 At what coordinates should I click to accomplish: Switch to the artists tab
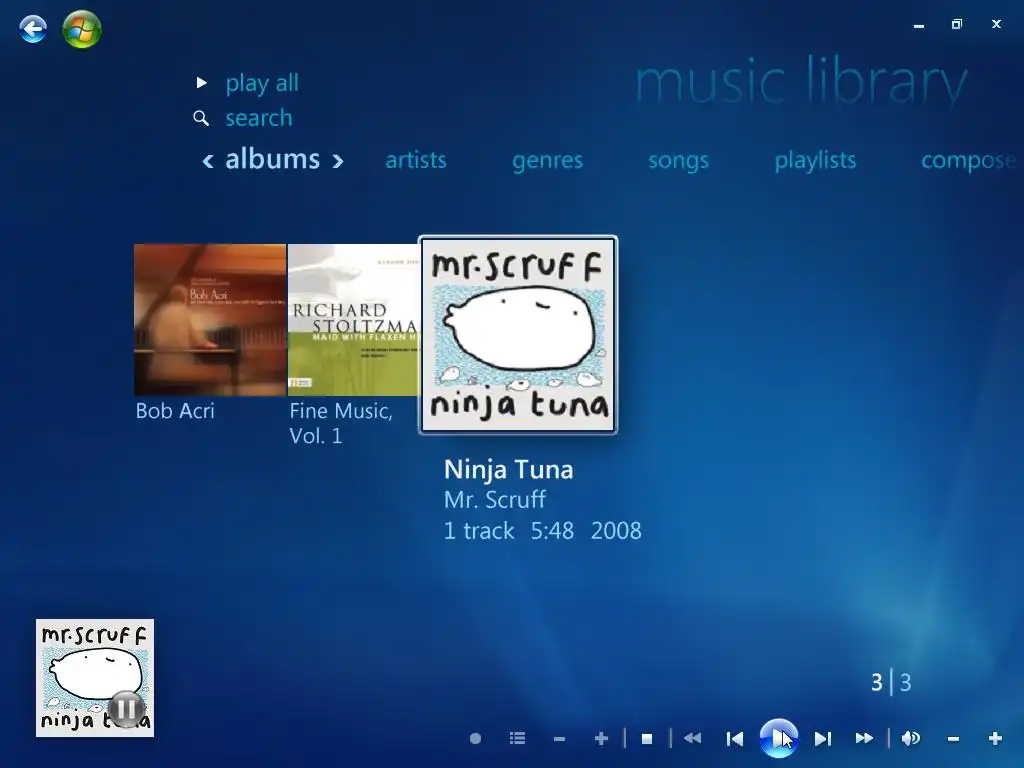coord(416,160)
